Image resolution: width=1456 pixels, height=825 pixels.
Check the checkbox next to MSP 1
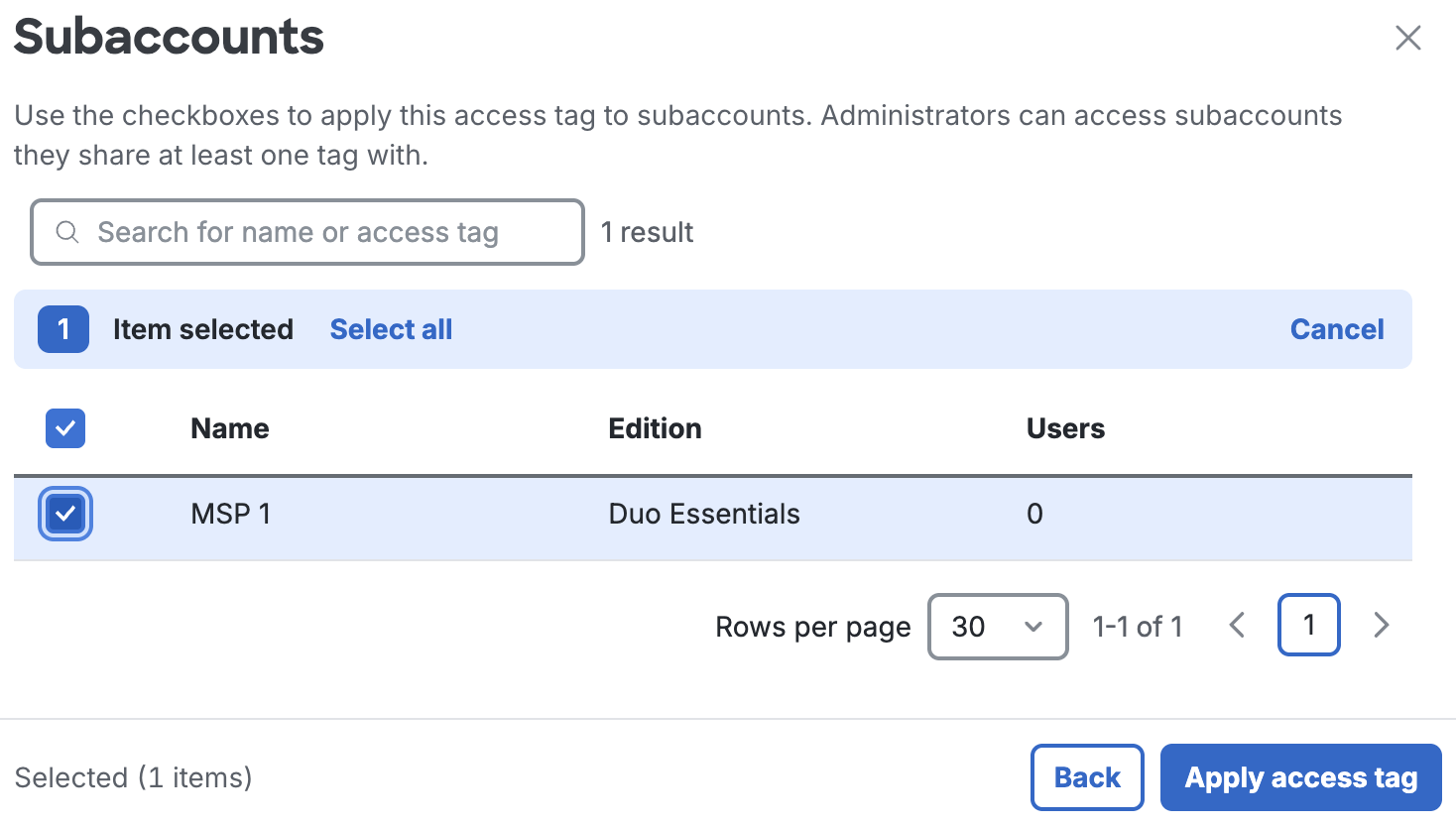point(64,514)
